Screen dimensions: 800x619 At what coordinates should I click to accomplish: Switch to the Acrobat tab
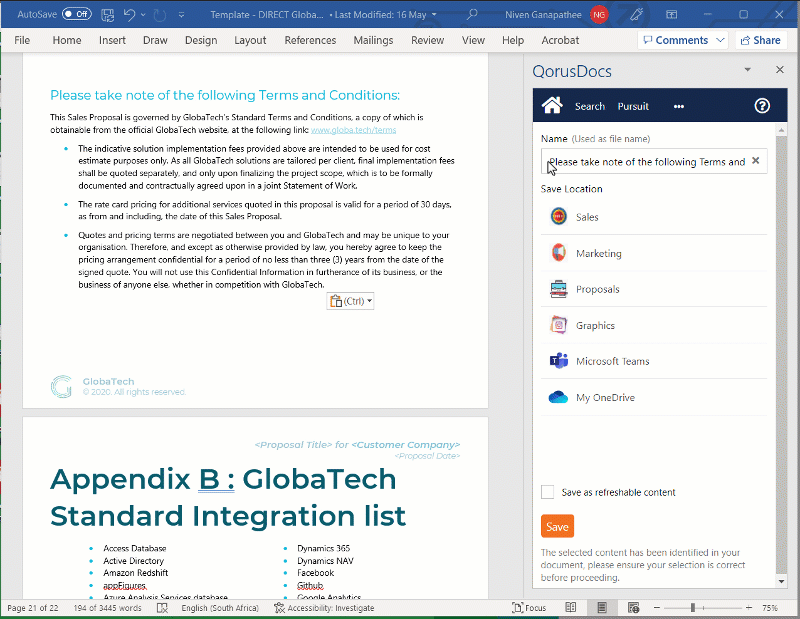[560, 40]
